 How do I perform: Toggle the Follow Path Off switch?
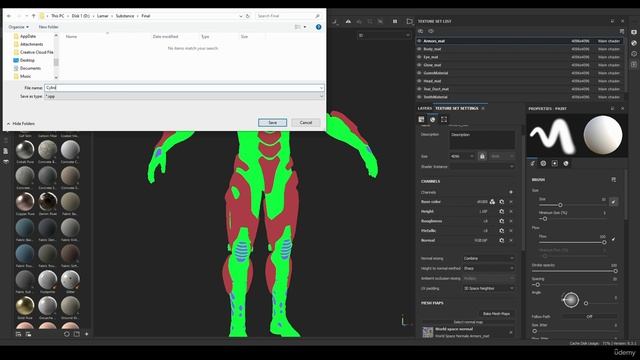coord(589,316)
